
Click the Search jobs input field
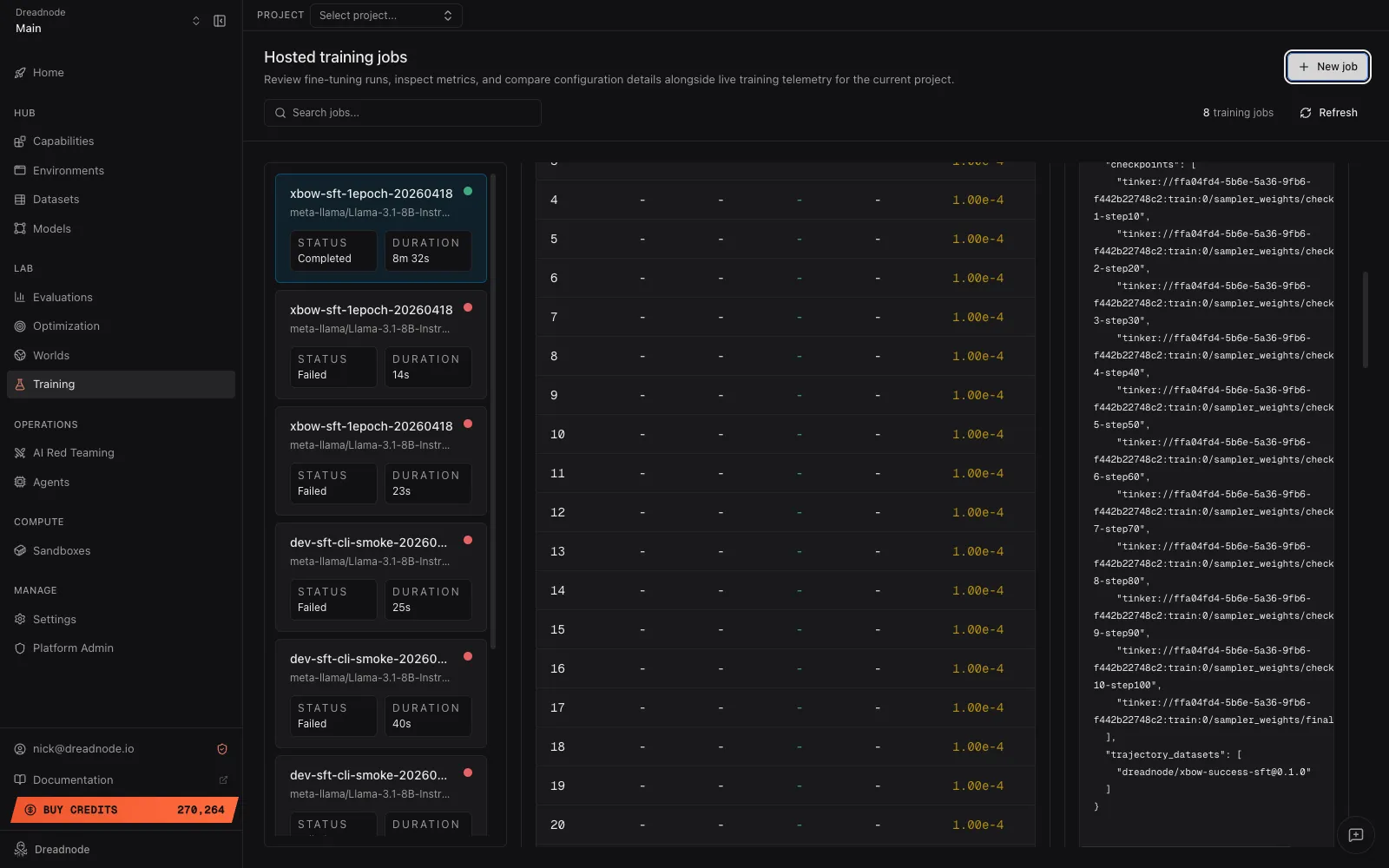(402, 112)
